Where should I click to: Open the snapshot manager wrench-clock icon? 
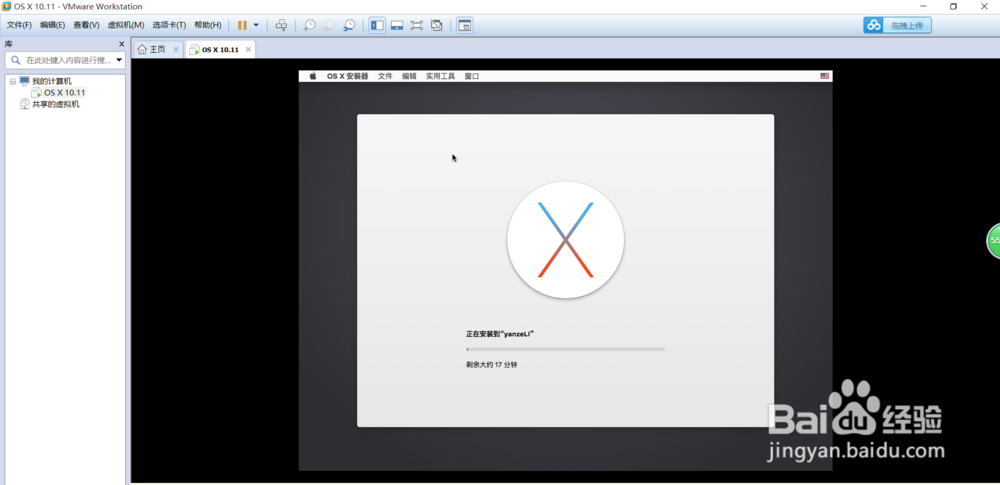point(349,25)
